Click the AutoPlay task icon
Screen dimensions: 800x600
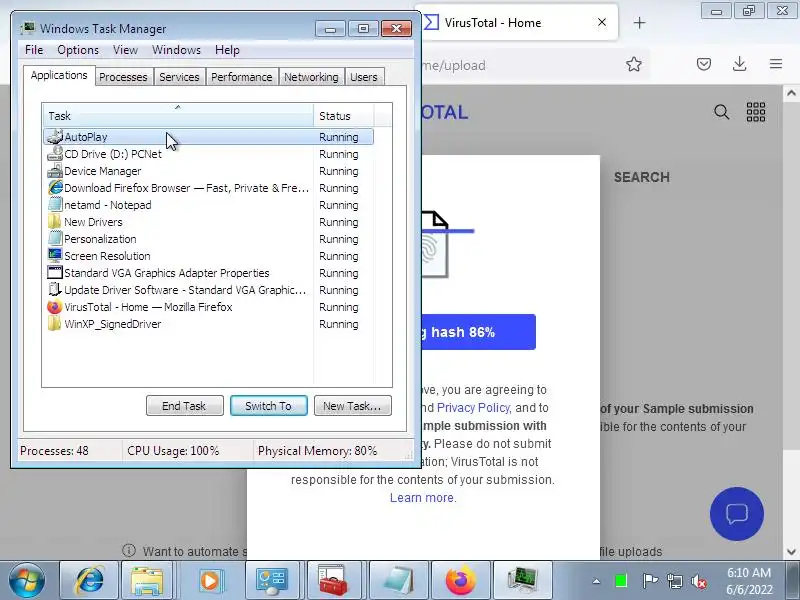point(55,137)
